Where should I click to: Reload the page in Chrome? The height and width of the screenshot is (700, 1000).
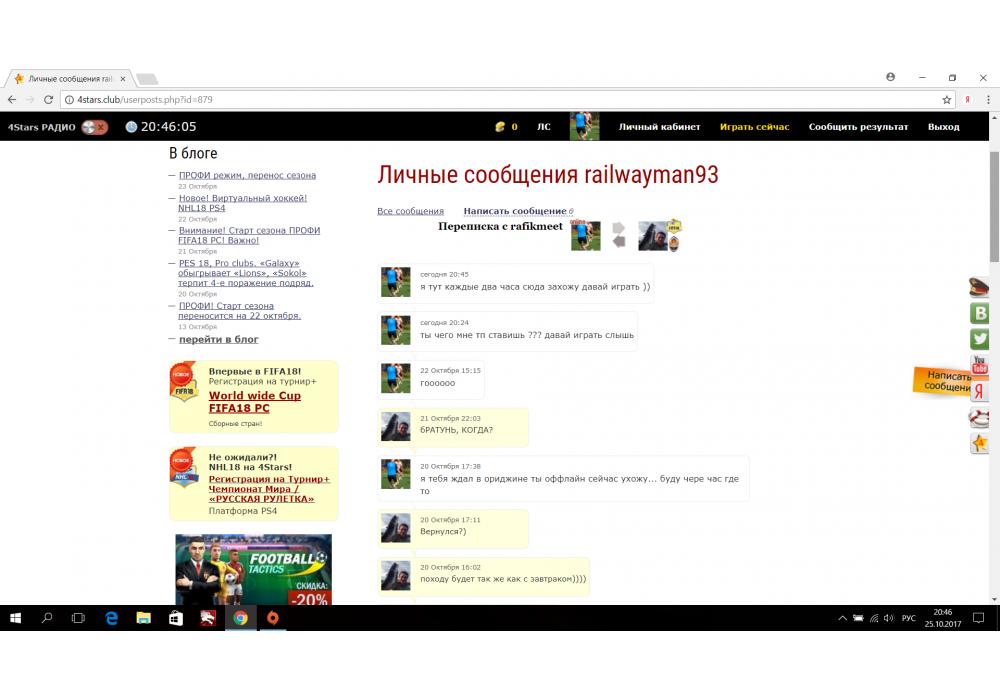48,100
